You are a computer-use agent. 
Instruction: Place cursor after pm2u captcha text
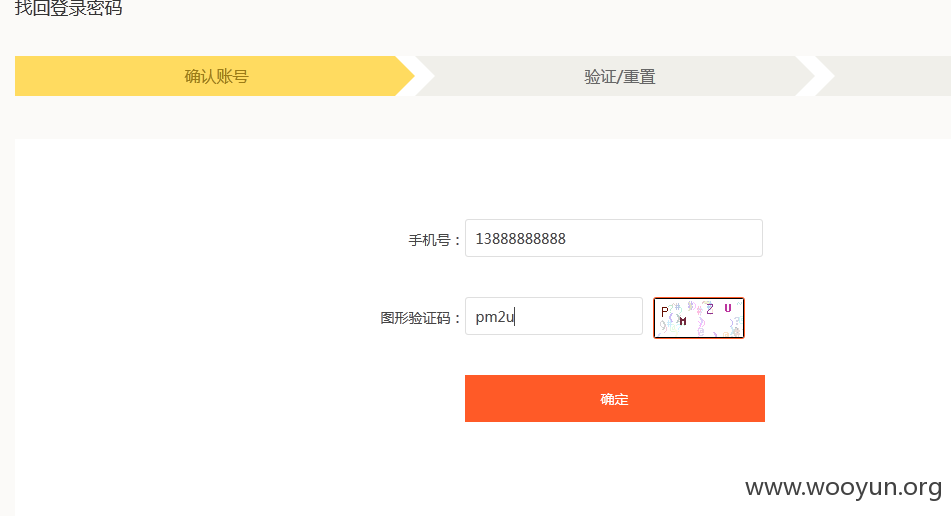[x=515, y=317]
